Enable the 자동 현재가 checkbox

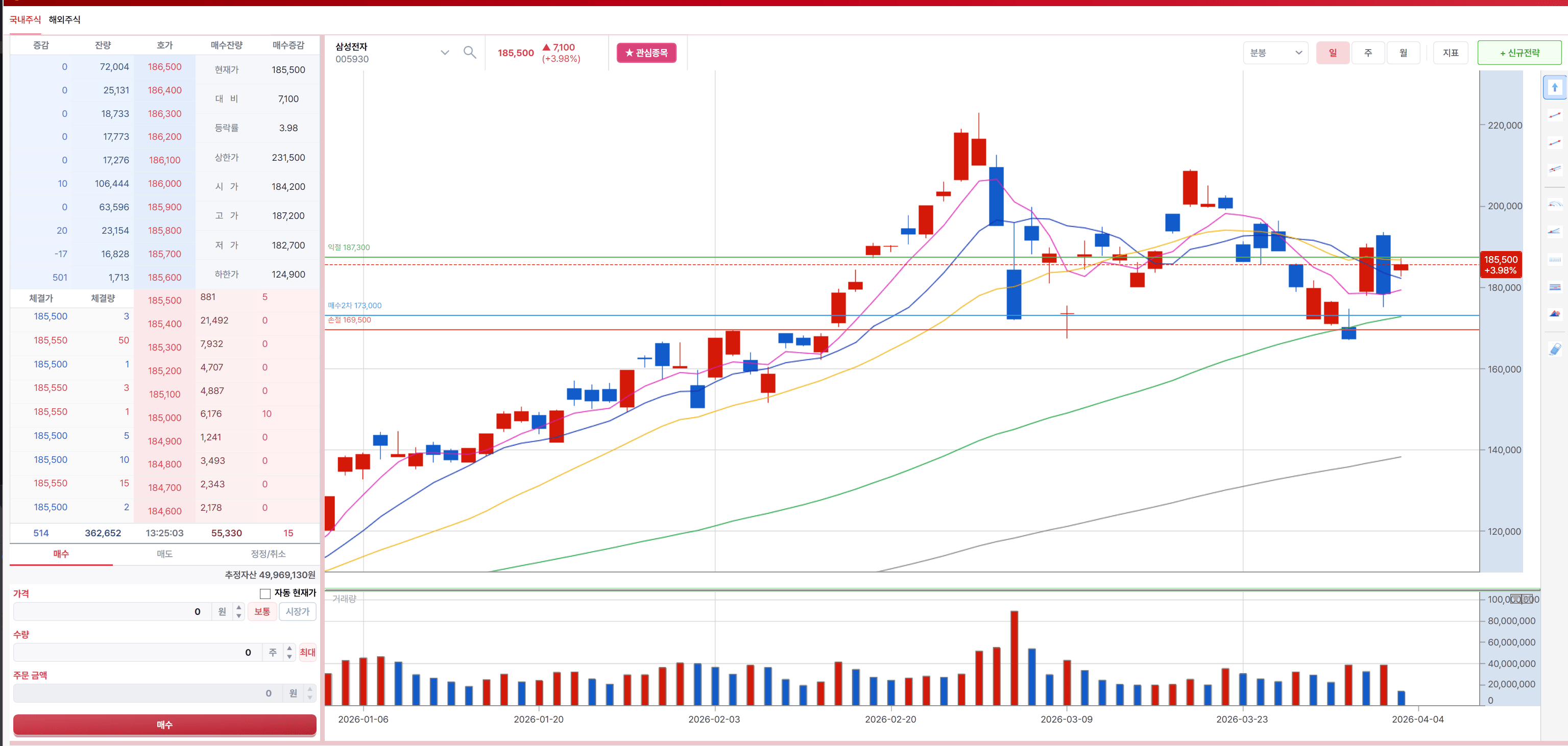click(265, 593)
